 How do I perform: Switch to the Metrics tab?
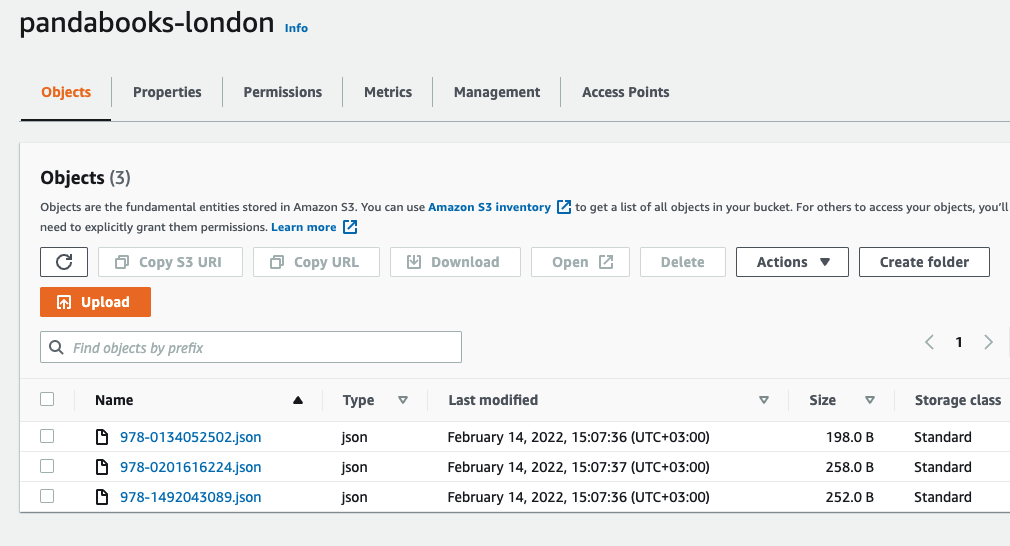click(388, 92)
